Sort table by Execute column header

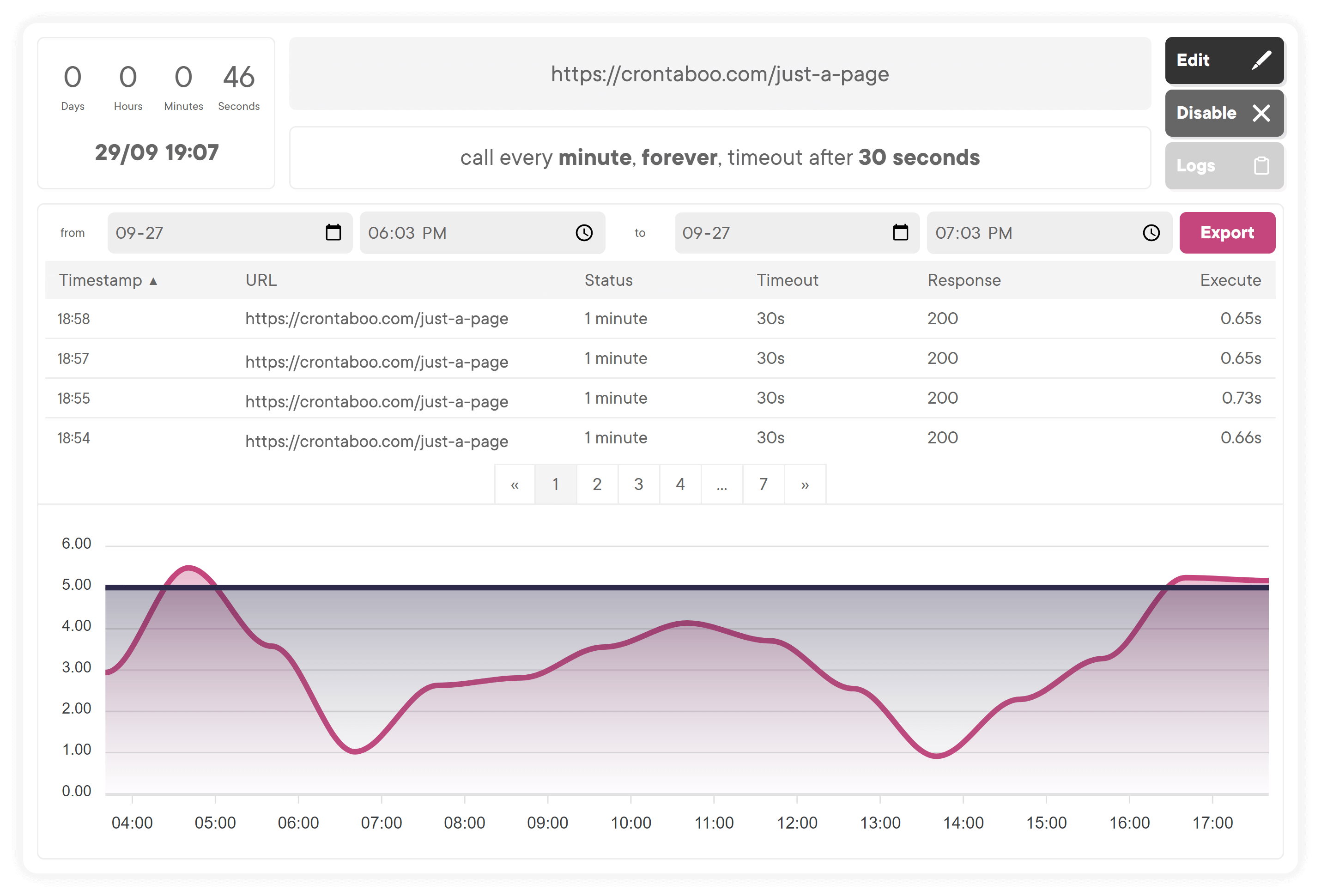(x=1230, y=280)
